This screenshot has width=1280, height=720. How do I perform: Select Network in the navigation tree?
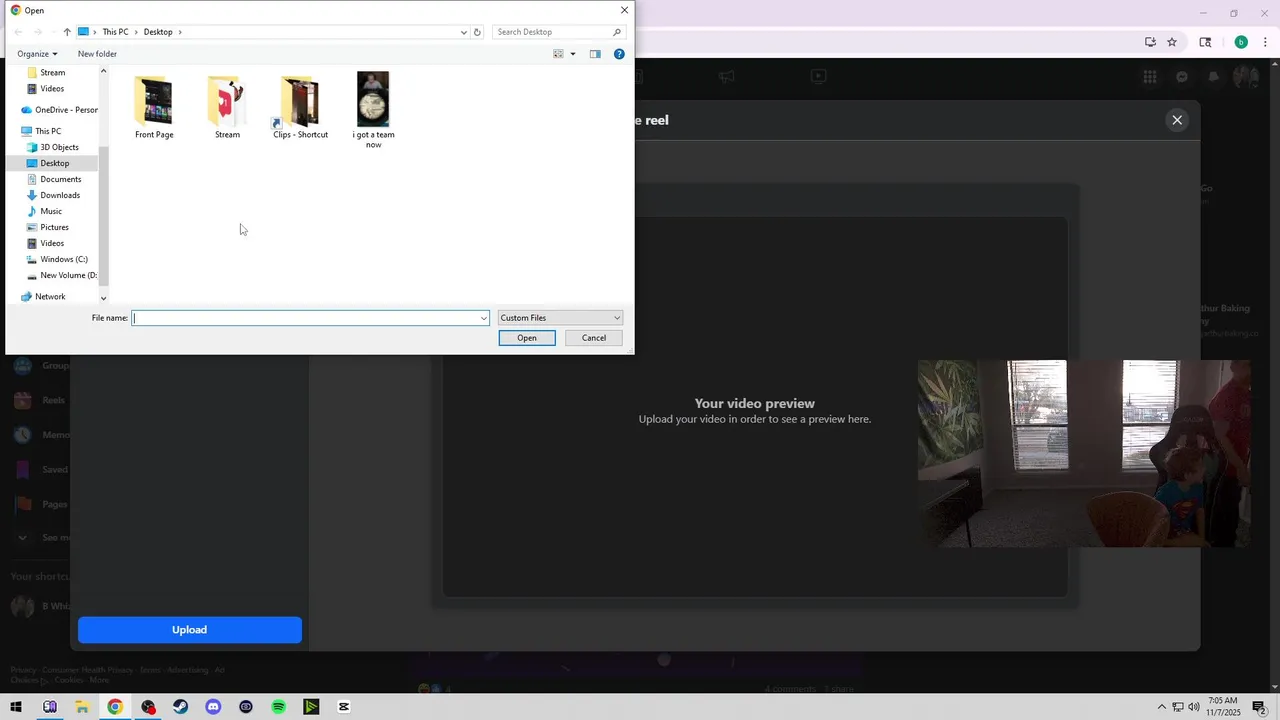click(49, 296)
